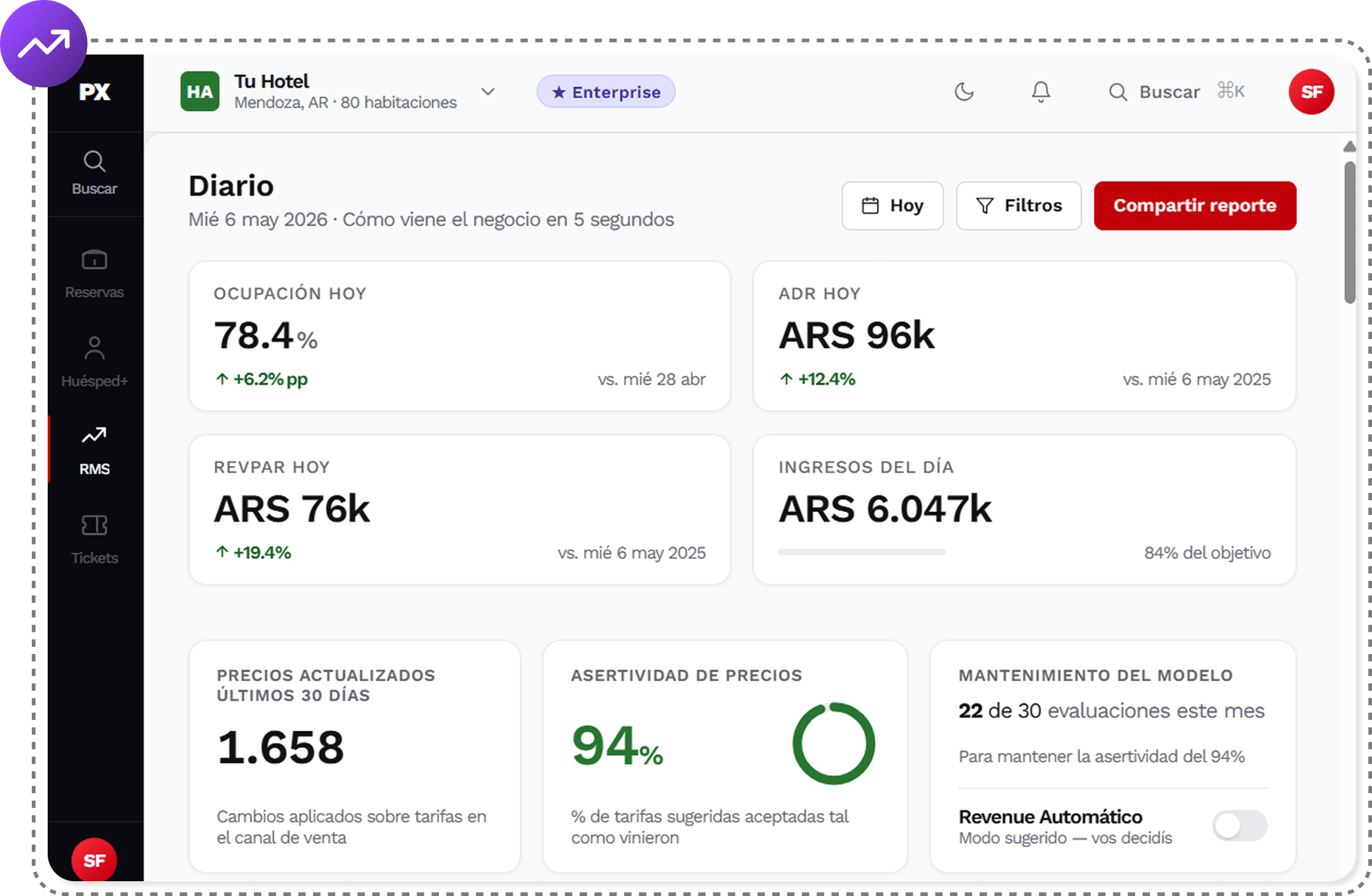The width and height of the screenshot is (1372, 896).
Task: Open the Tickets section
Action: [94, 539]
